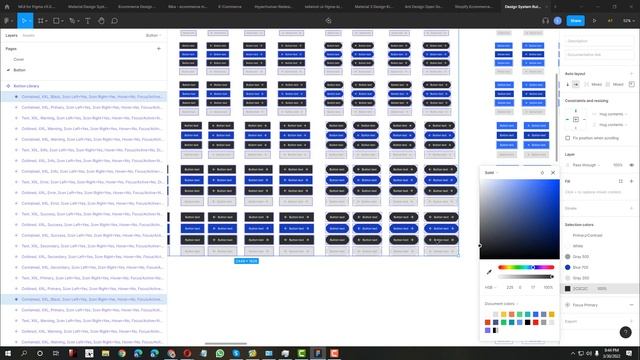Toggle layer visibility eye icon
640x360 pixels.
click(x=631, y=165)
